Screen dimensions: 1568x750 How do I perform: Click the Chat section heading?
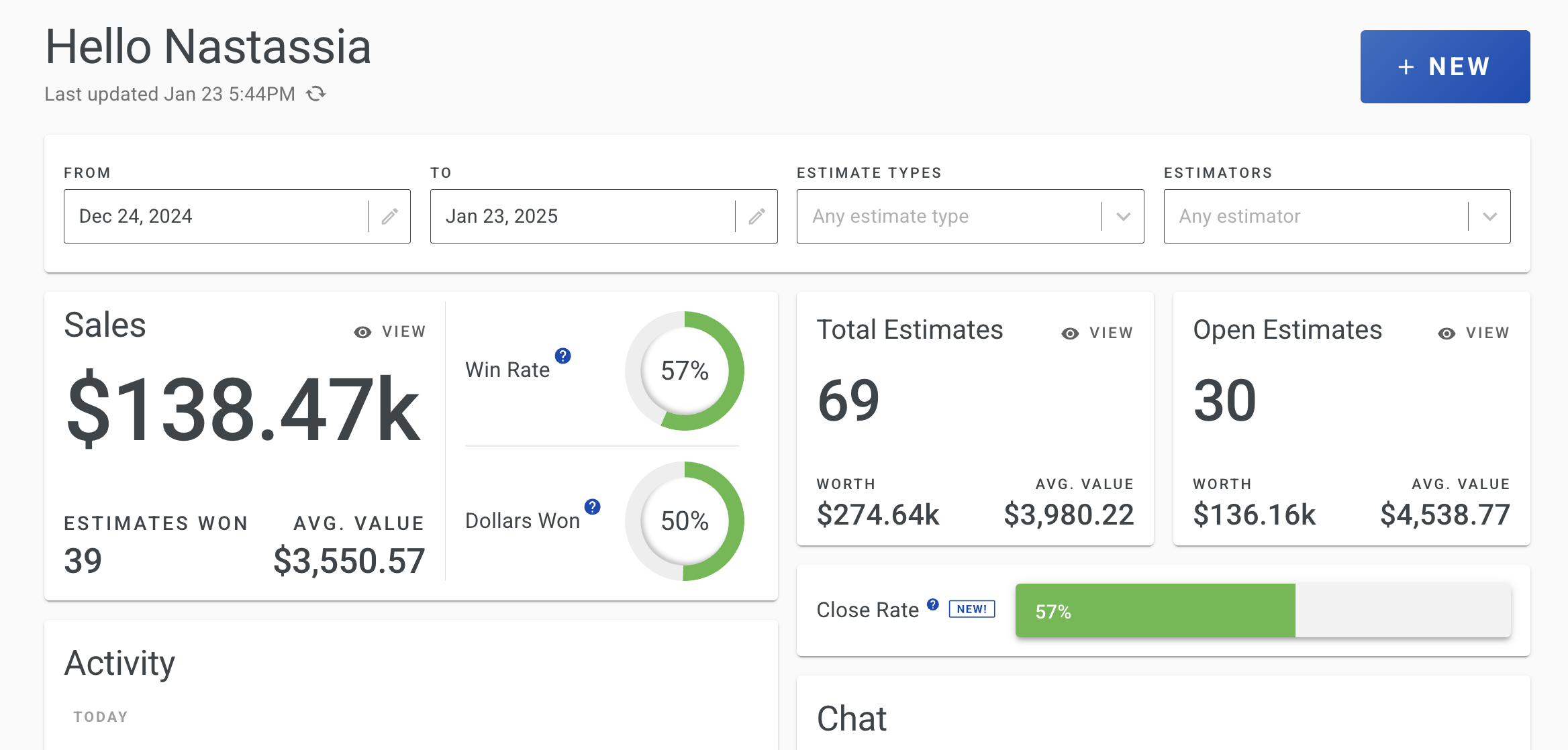852,718
